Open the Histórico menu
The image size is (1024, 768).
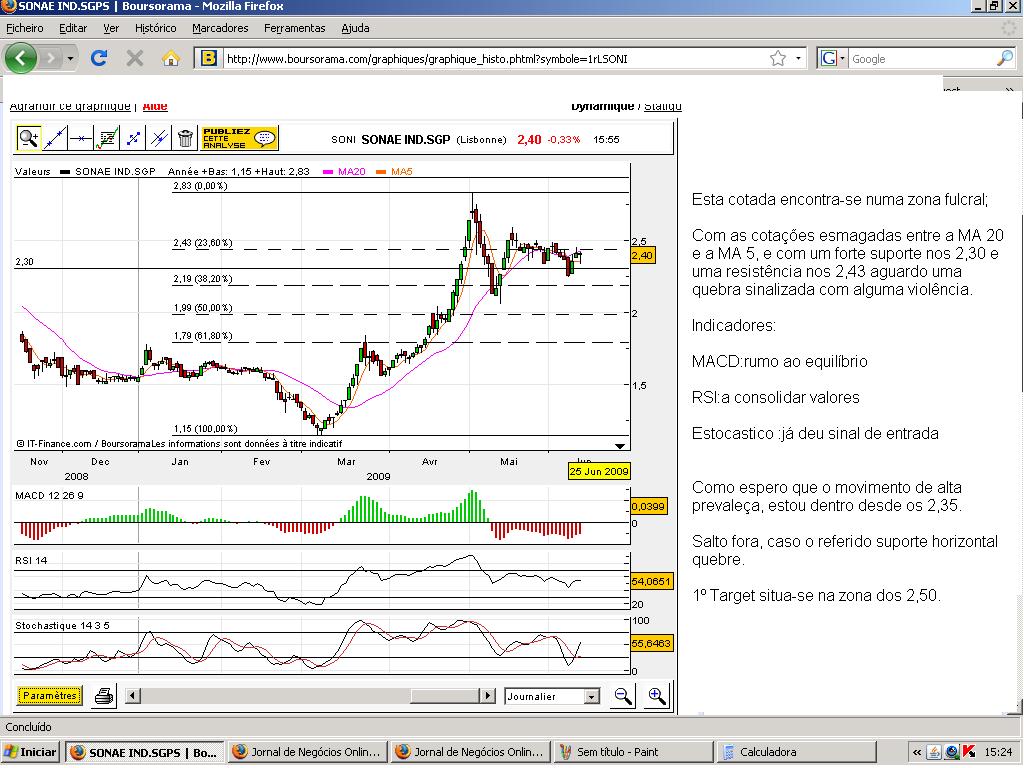[155, 28]
